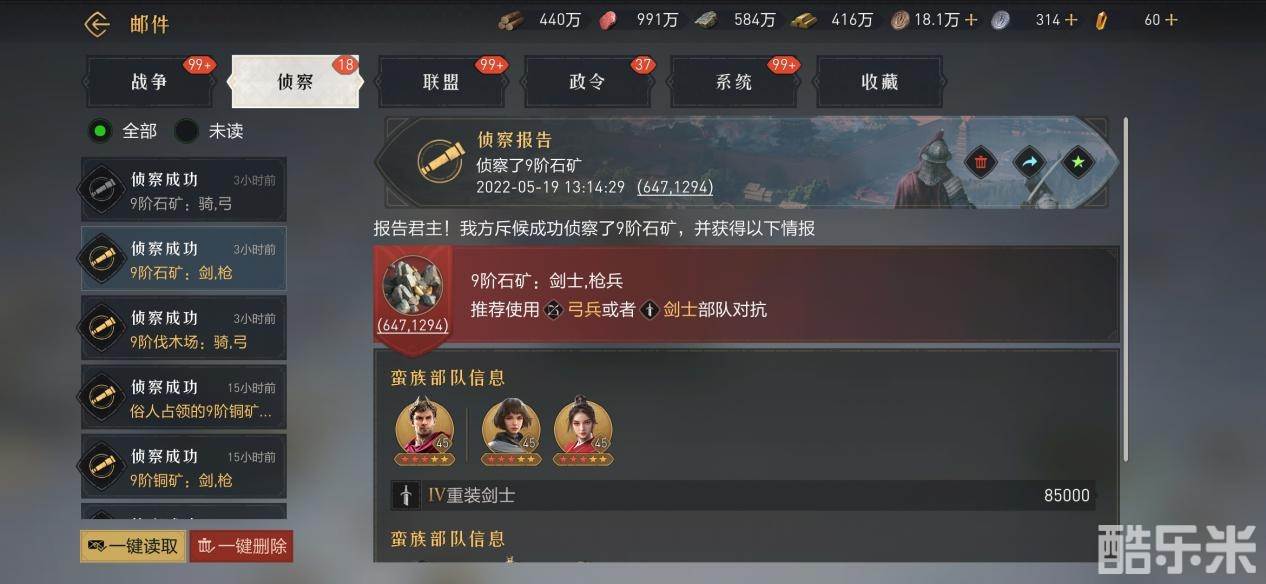Click the 一键读取 read-all button
Screen dimensions: 1266x584
coord(133,546)
